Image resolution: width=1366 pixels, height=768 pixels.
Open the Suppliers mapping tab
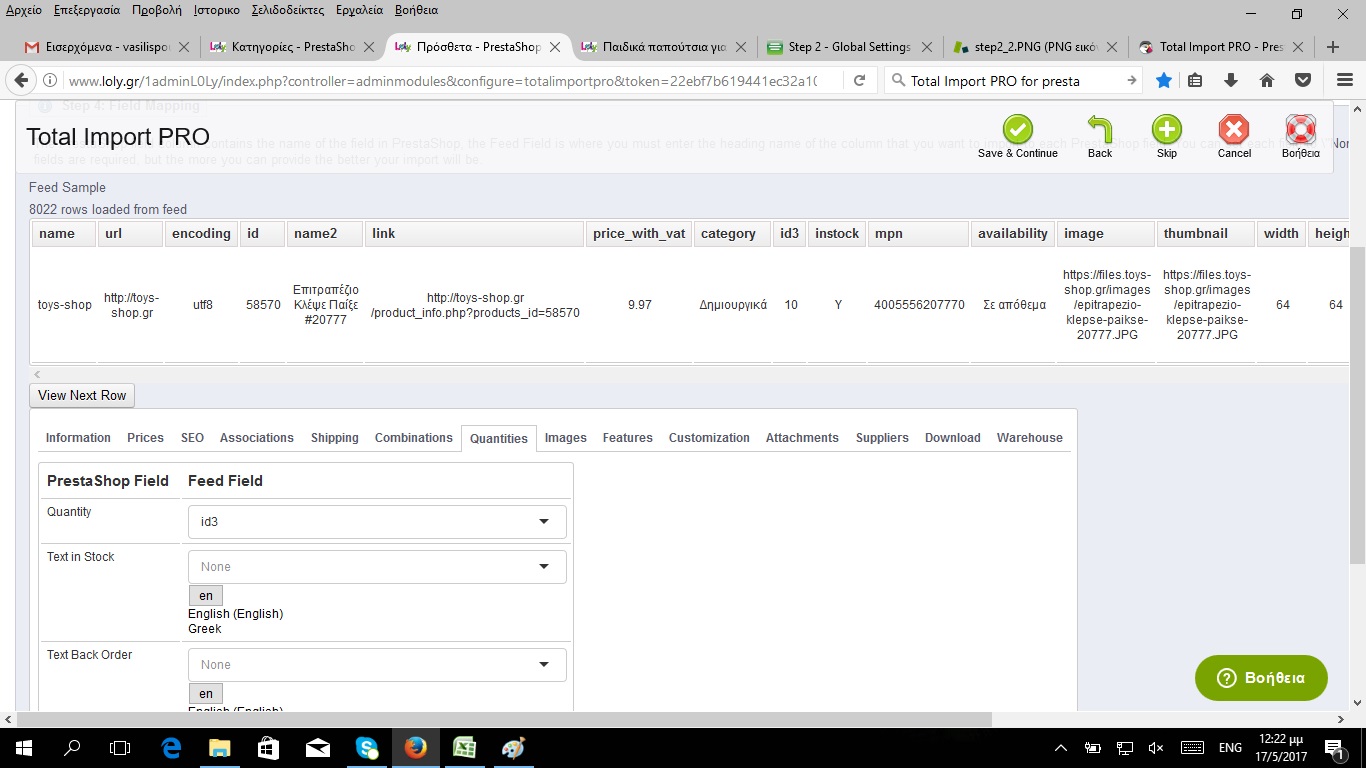882,438
